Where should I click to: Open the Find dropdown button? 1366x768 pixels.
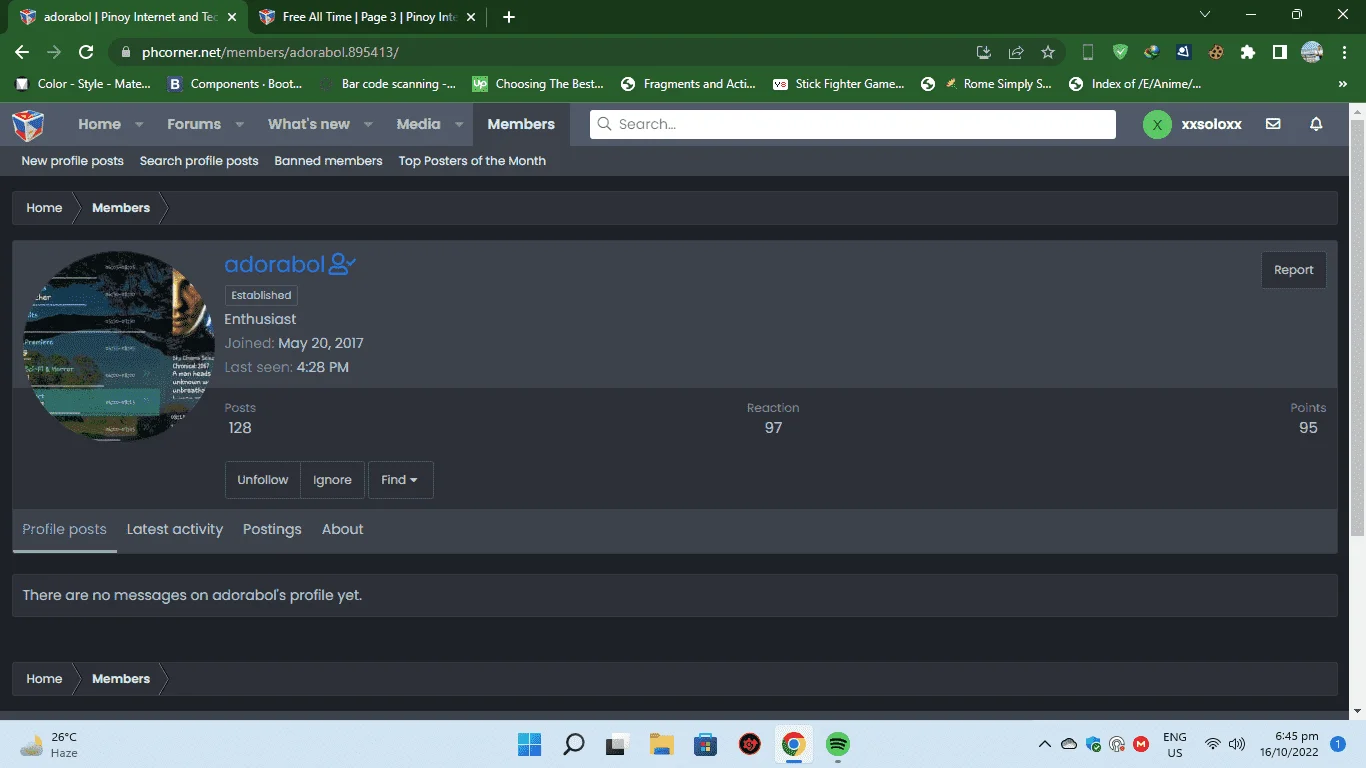pyautogui.click(x=400, y=480)
